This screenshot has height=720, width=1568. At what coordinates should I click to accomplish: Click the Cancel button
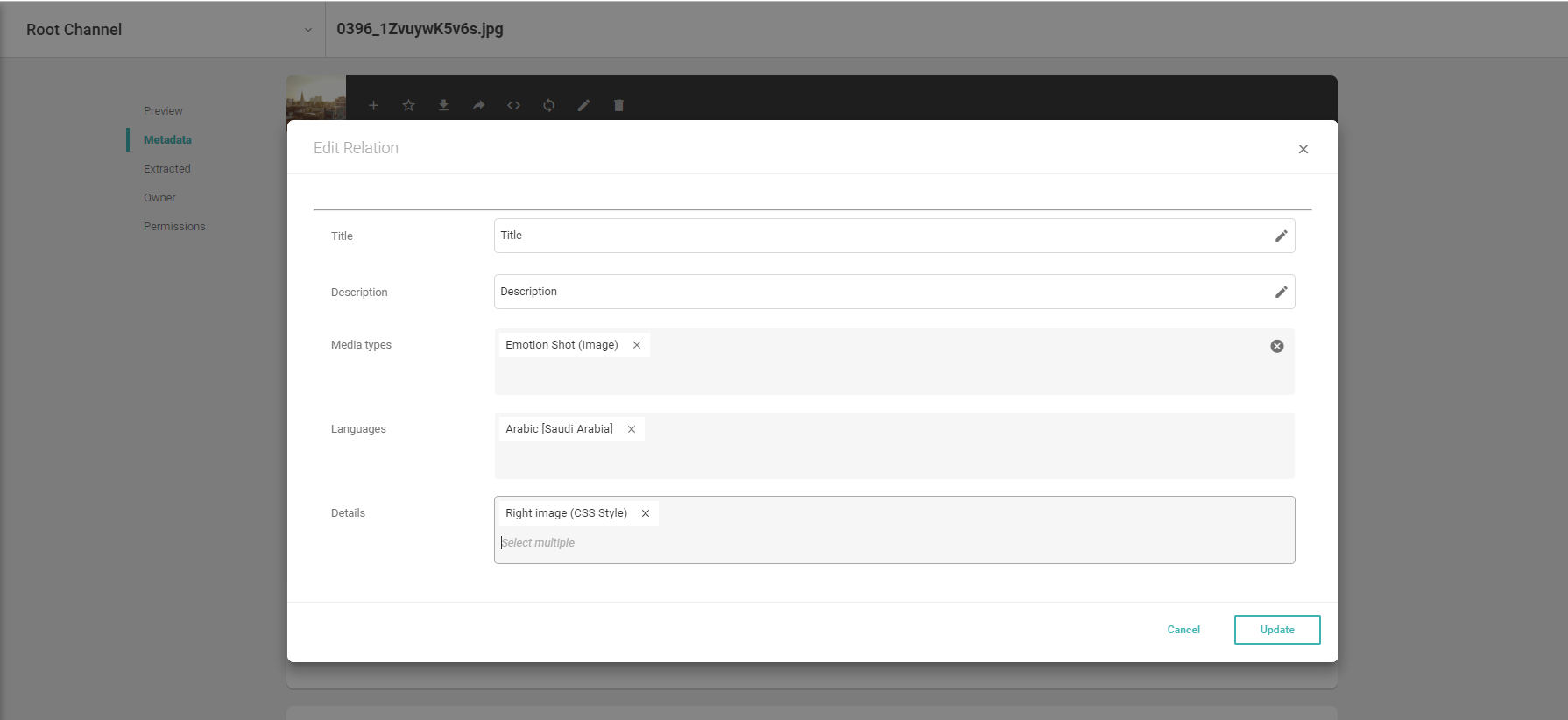point(1183,630)
